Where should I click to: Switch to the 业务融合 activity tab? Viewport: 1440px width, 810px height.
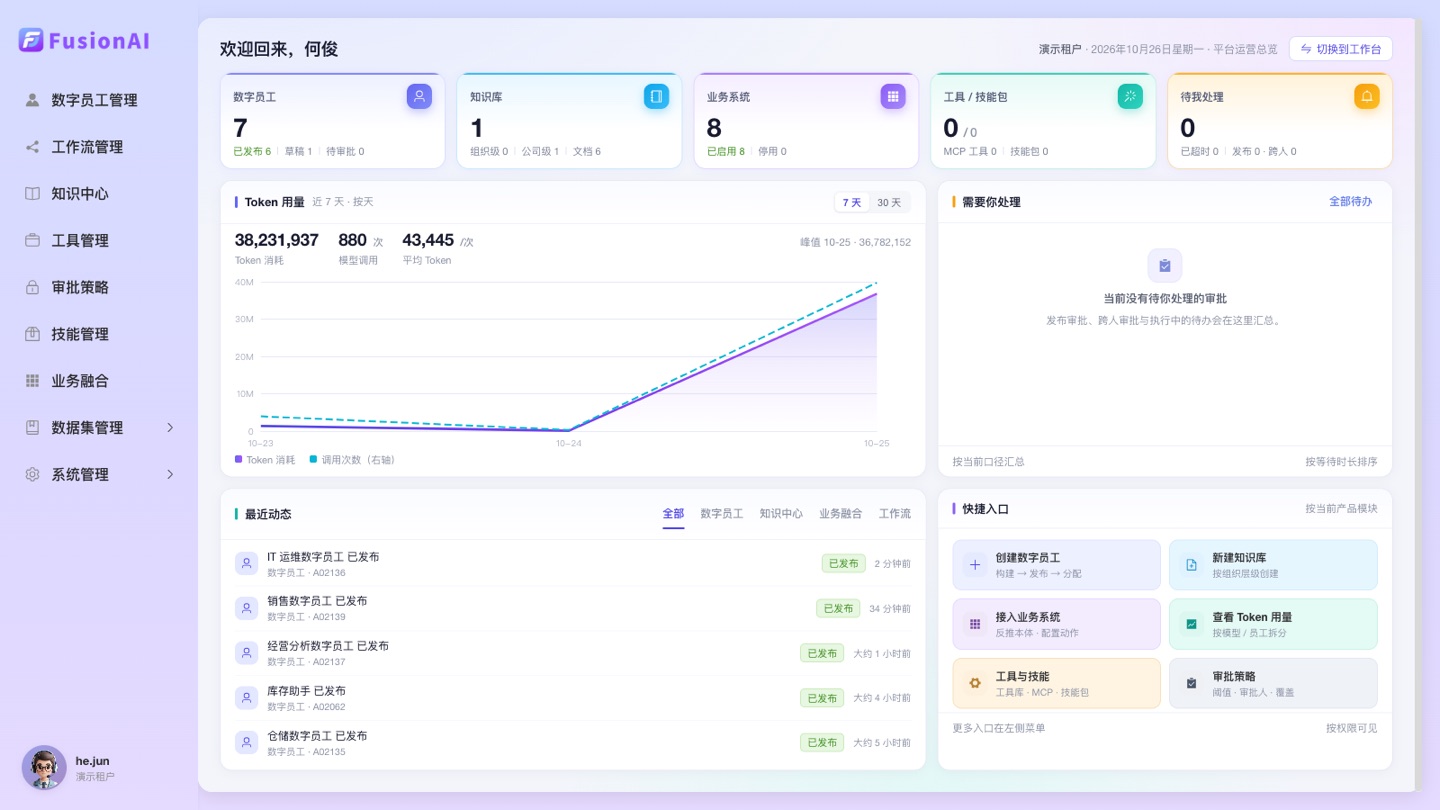840,514
